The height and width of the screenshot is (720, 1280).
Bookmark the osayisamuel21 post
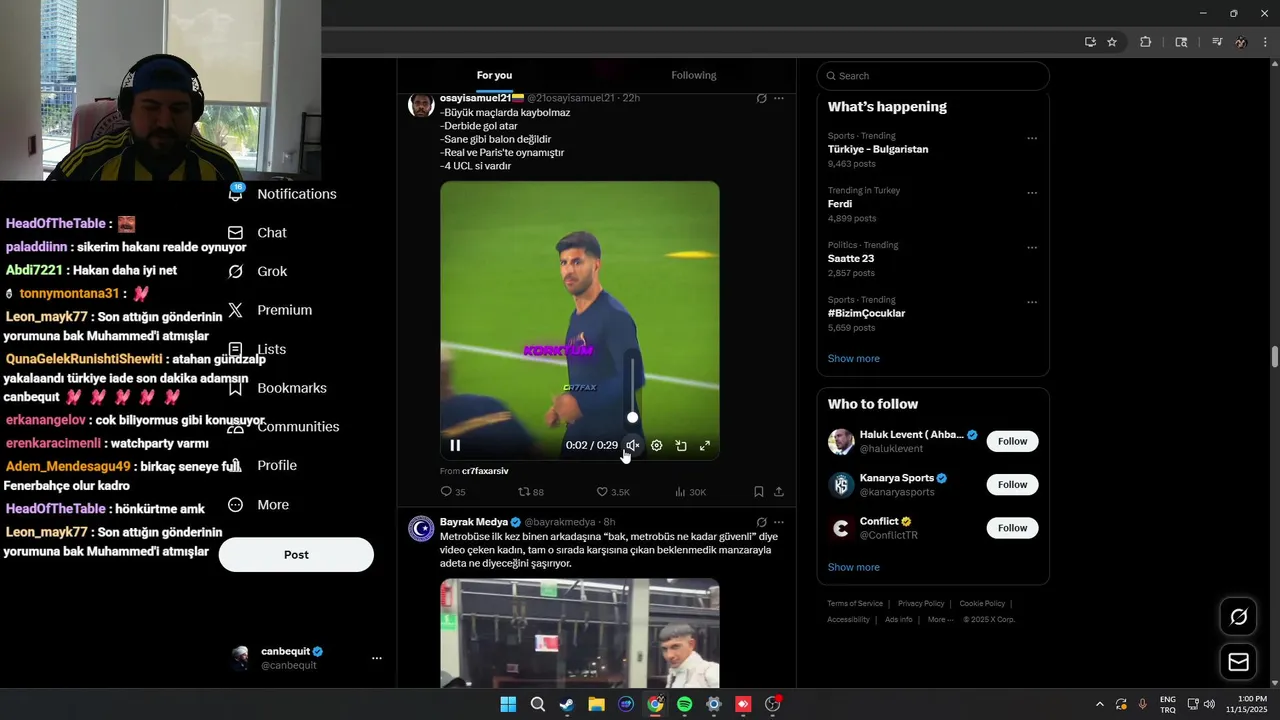pyautogui.click(x=759, y=492)
